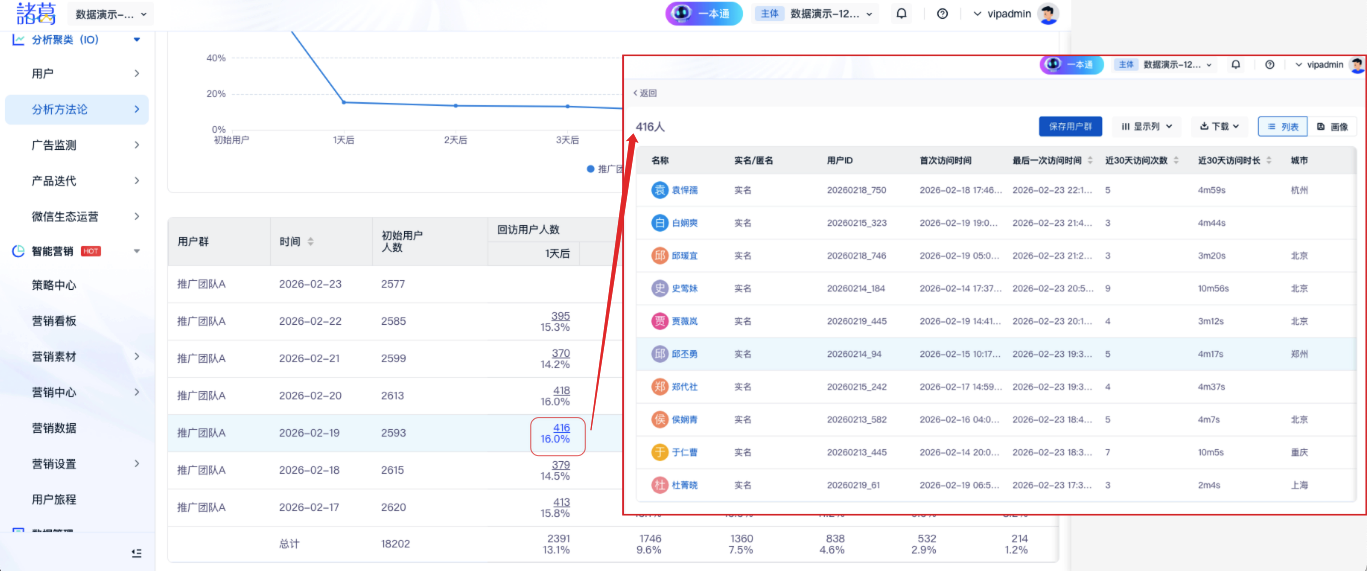
Task: Click the notification bell in top header
Action: click(x=901, y=14)
